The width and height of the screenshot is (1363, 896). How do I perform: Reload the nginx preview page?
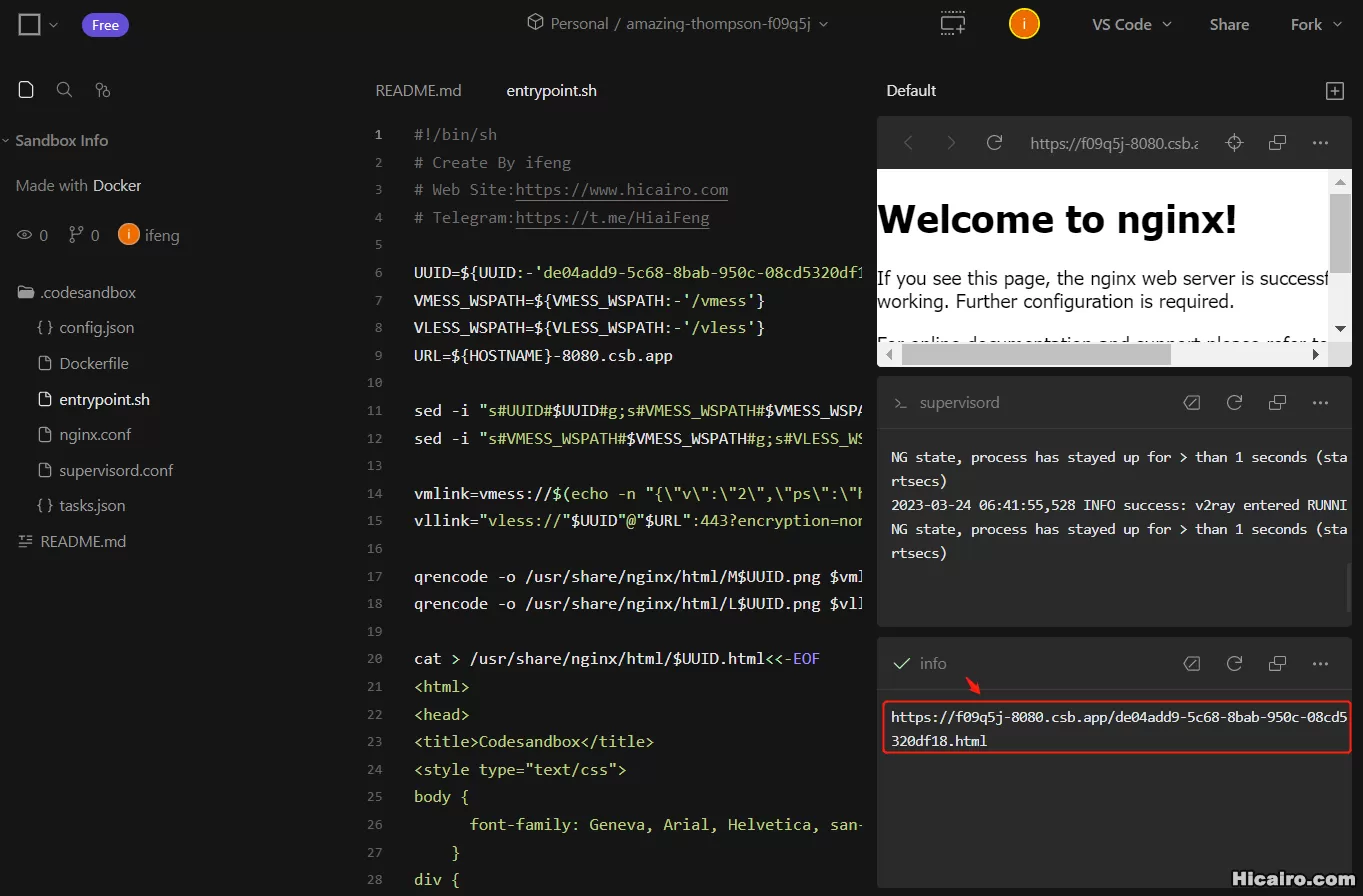994,142
